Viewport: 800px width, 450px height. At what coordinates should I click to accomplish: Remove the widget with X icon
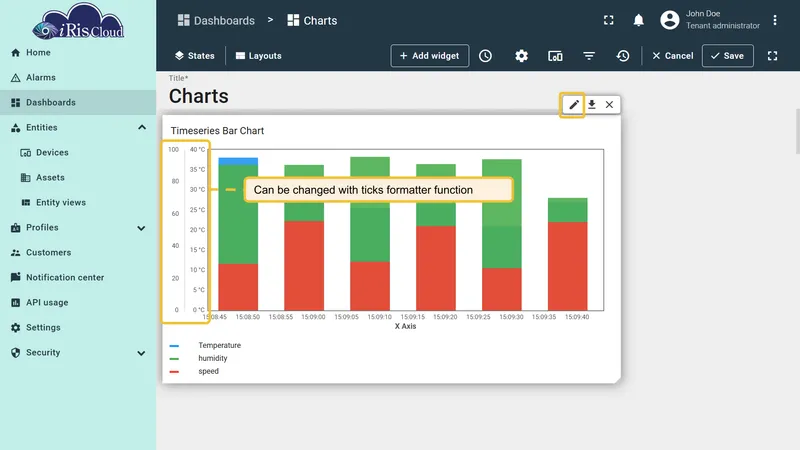[x=609, y=105]
